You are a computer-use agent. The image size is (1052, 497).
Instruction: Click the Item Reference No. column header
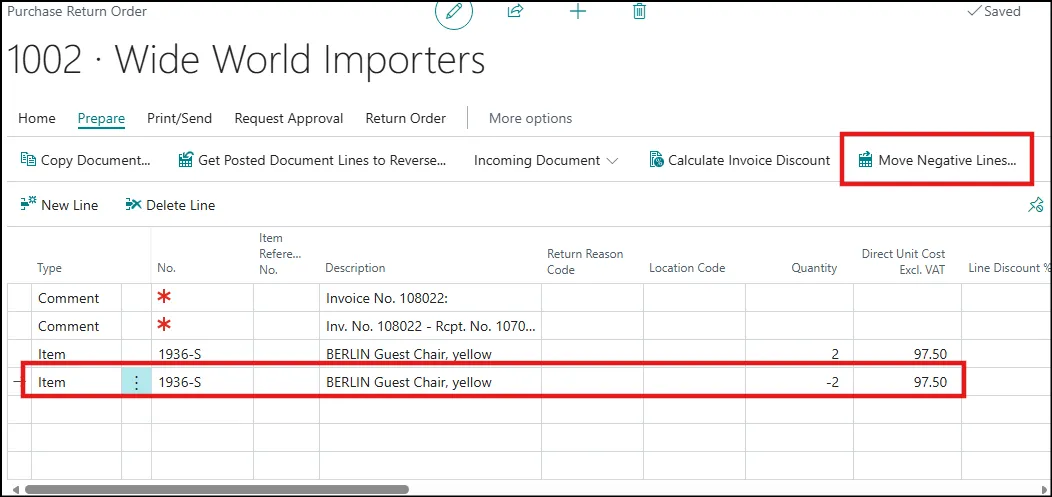[x=280, y=254]
